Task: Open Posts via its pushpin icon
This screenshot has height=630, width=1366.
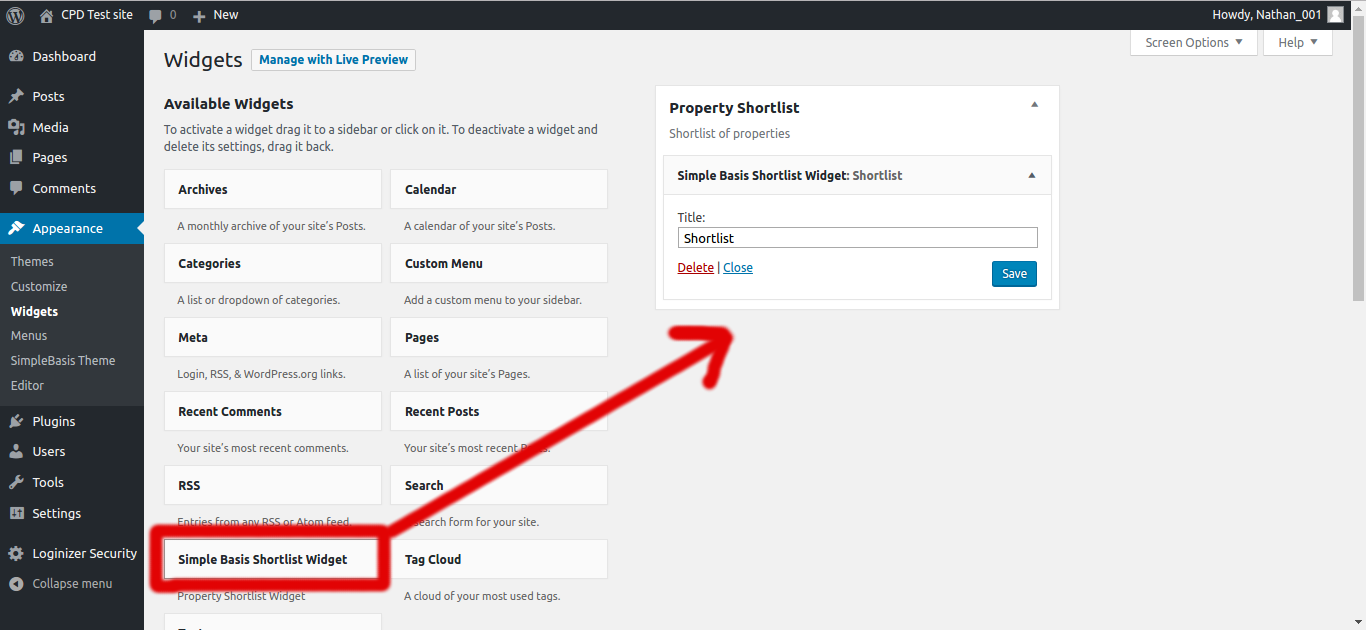Action: coord(16,97)
